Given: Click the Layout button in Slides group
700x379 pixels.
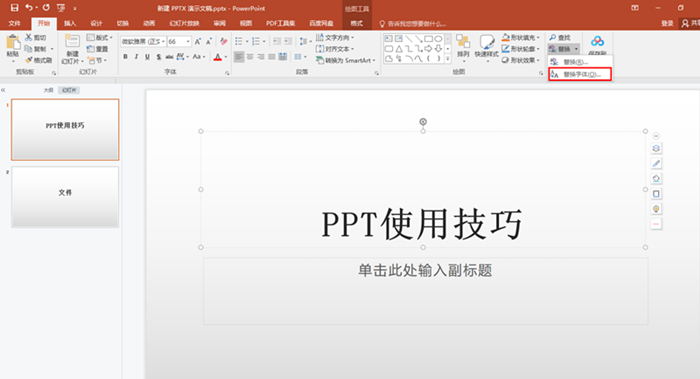Looking at the screenshot, I should [x=99, y=37].
